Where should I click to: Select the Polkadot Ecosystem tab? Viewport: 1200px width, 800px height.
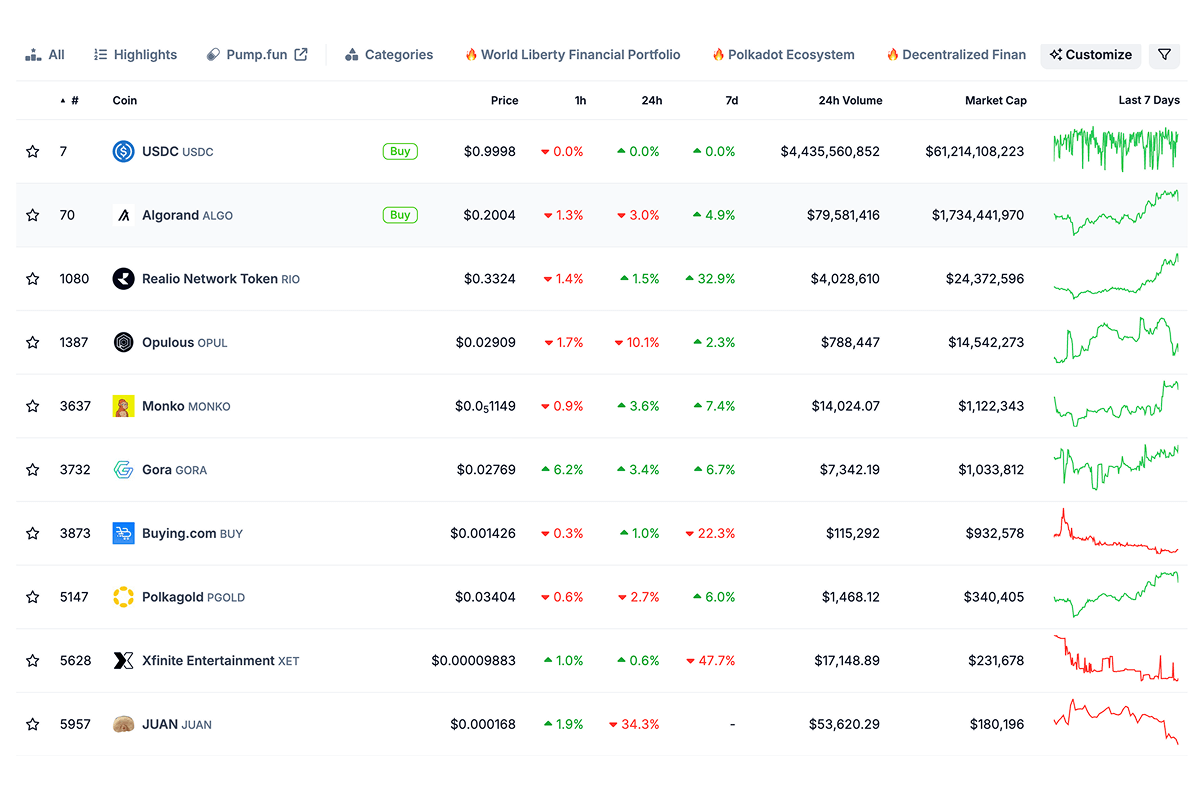783,55
